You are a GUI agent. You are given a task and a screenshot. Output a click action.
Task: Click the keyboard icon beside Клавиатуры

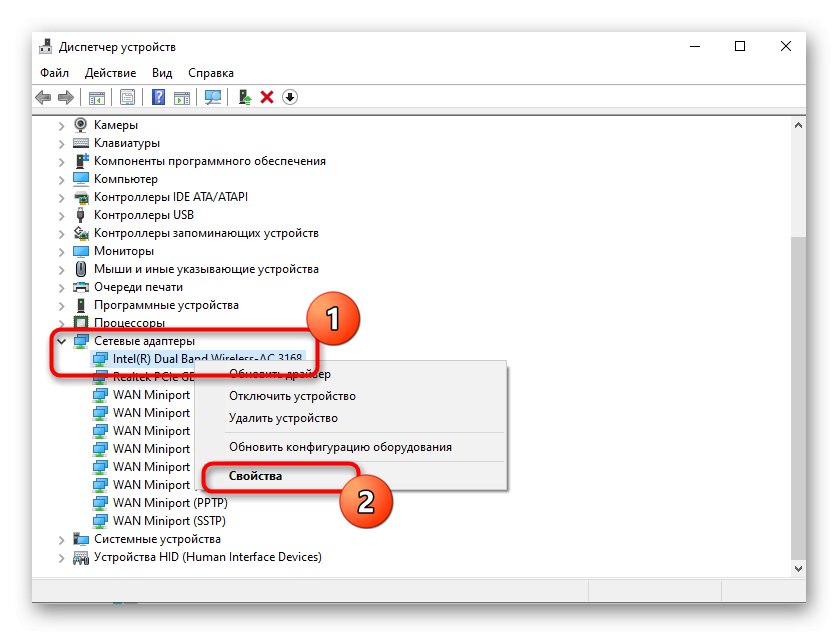[81, 143]
